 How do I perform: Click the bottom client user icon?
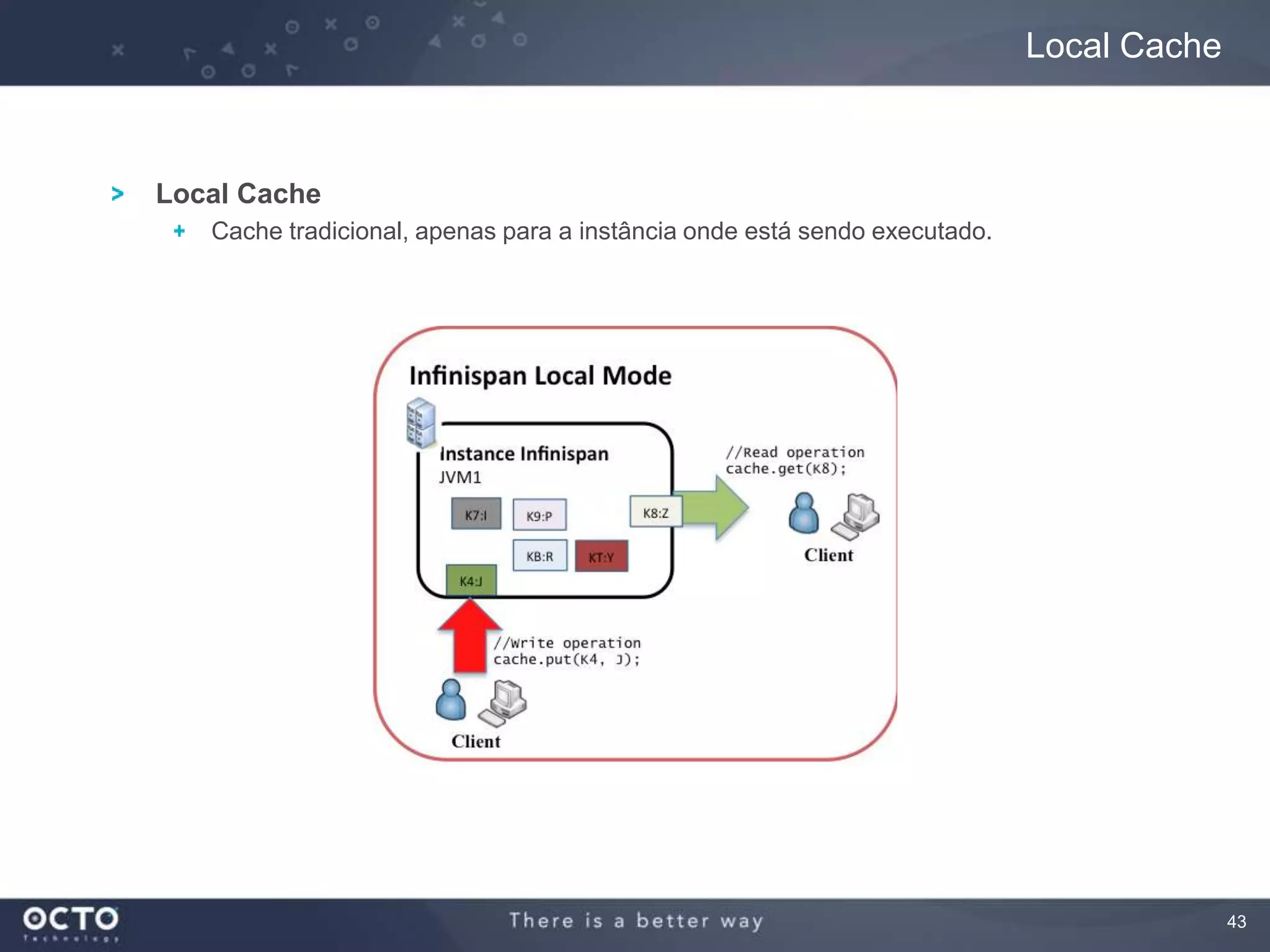point(451,700)
